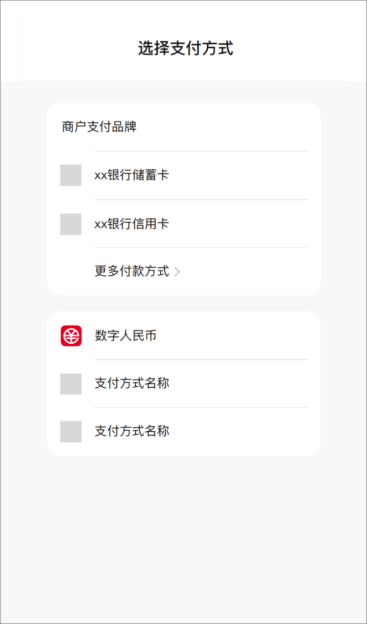Pick the 数字人民币 text label

(125, 336)
